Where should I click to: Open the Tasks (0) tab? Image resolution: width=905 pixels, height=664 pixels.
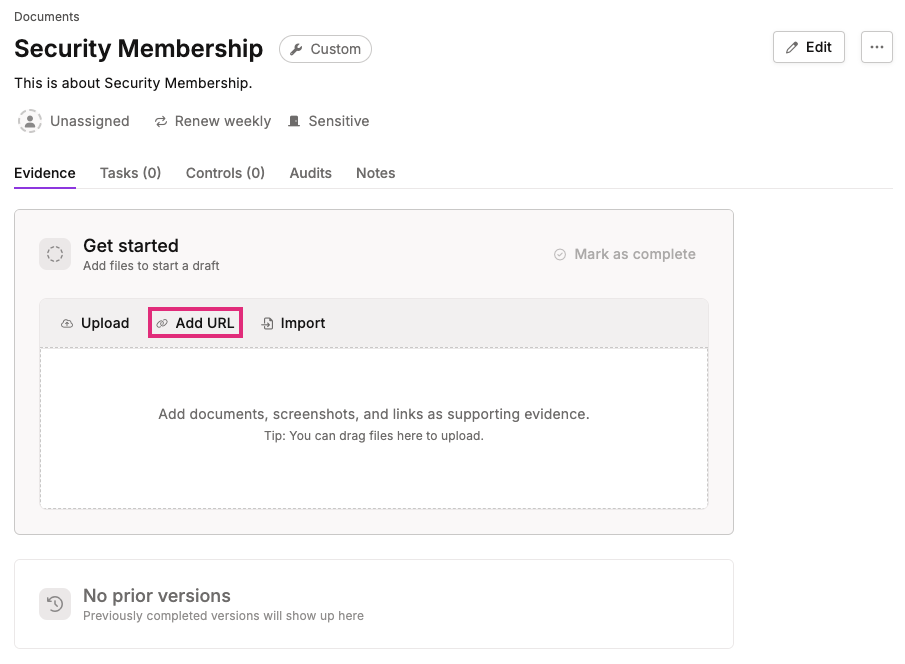130,173
